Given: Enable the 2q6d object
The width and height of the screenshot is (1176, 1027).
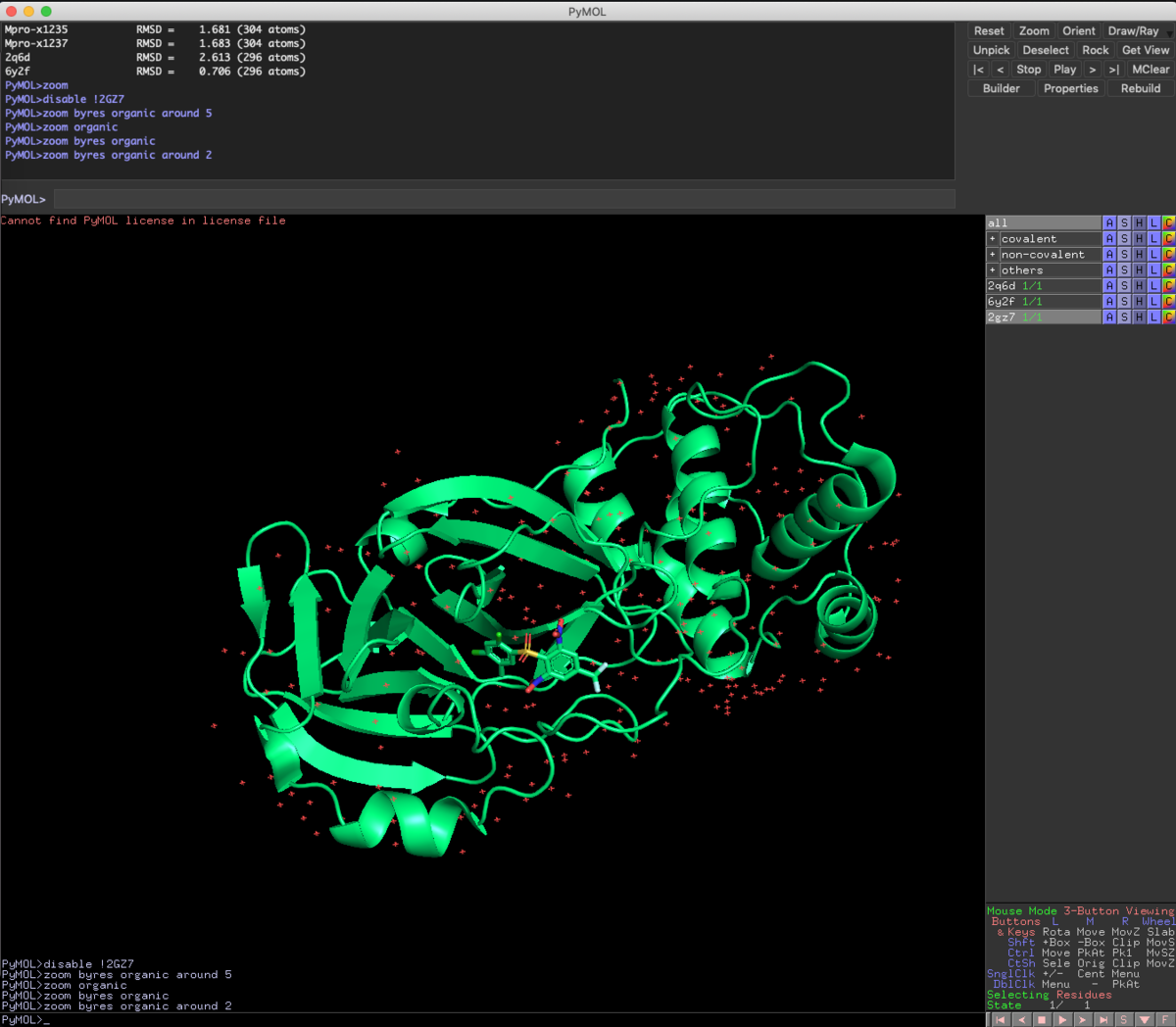Looking at the screenshot, I should point(1044,286).
